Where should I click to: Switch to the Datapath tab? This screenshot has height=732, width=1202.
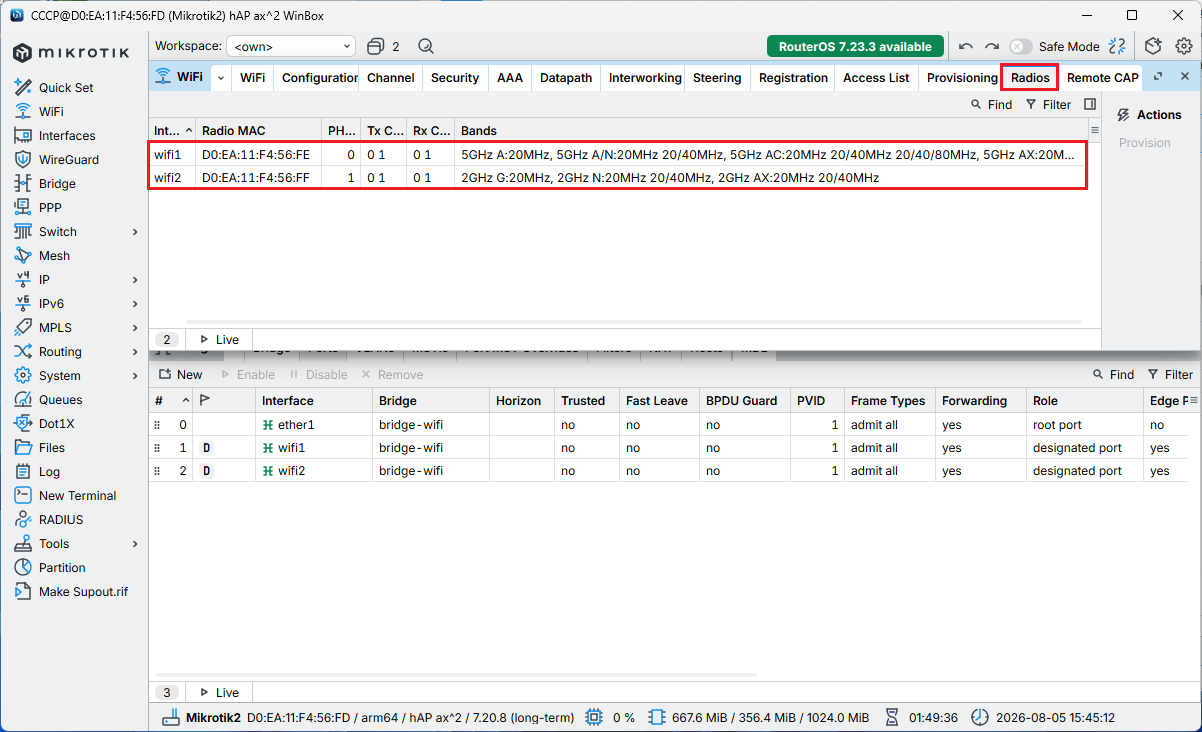(566, 77)
